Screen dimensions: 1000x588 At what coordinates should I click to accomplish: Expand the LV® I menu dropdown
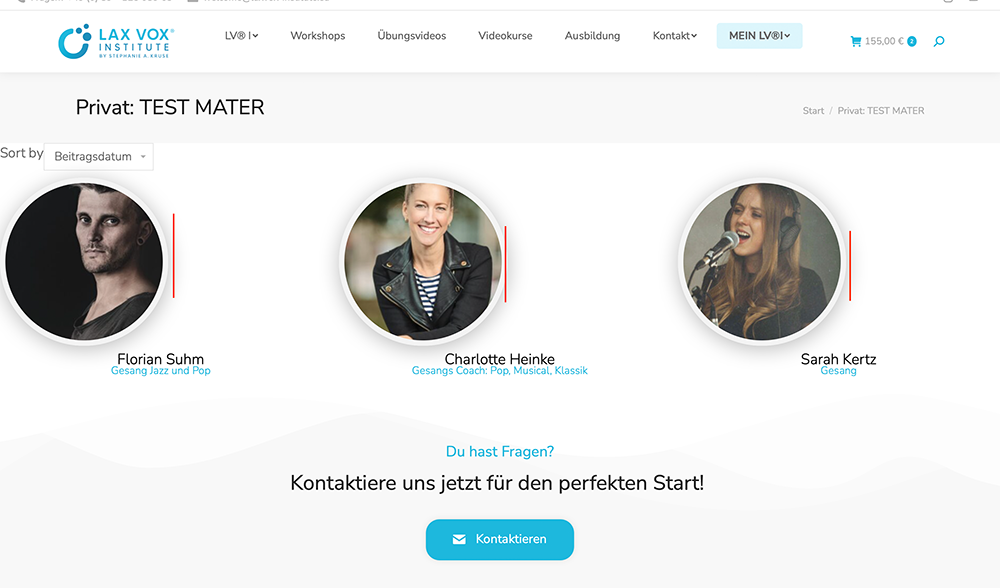point(241,36)
